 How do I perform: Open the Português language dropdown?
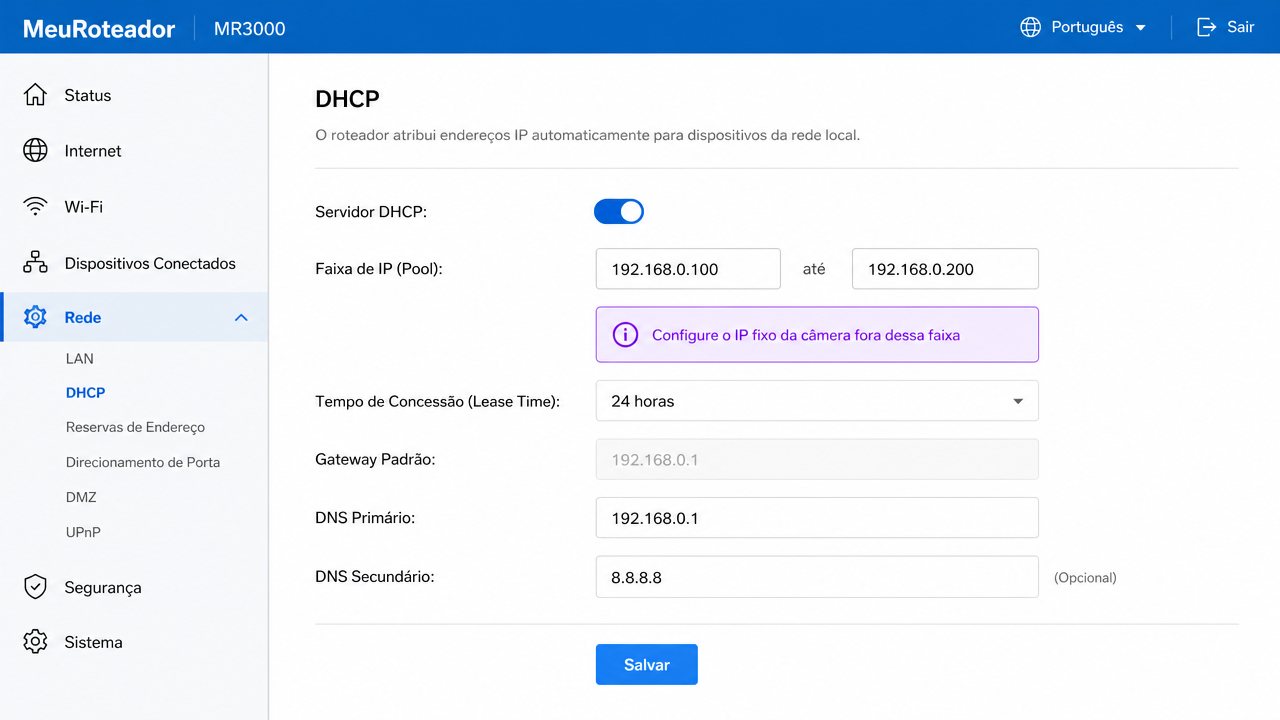(x=1083, y=27)
